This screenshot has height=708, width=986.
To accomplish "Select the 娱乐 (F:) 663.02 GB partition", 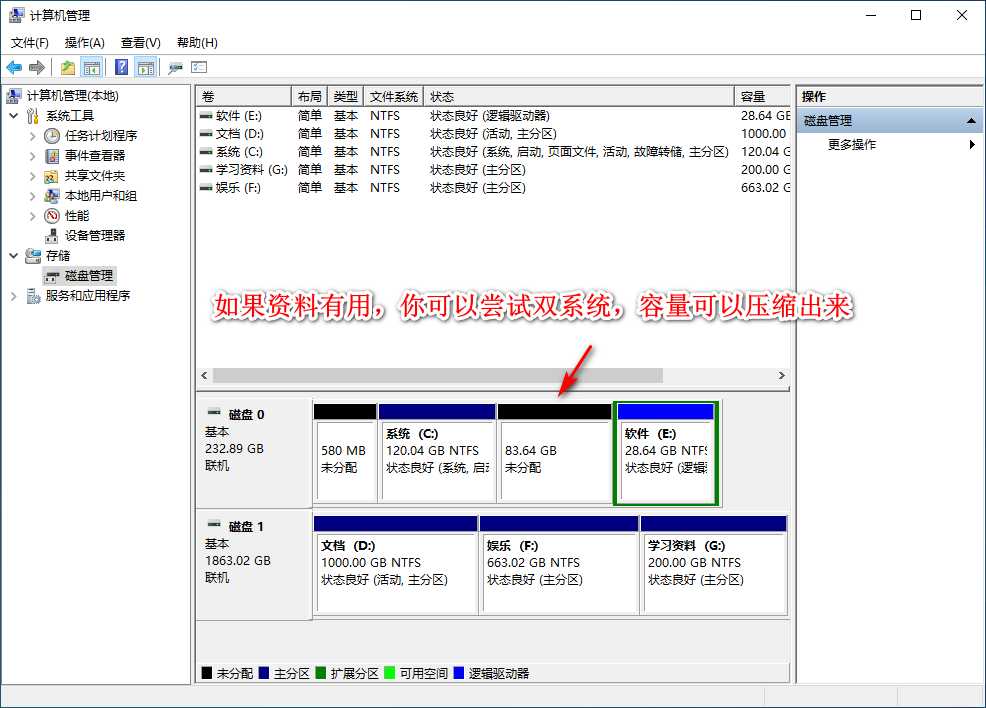I will pos(559,565).
